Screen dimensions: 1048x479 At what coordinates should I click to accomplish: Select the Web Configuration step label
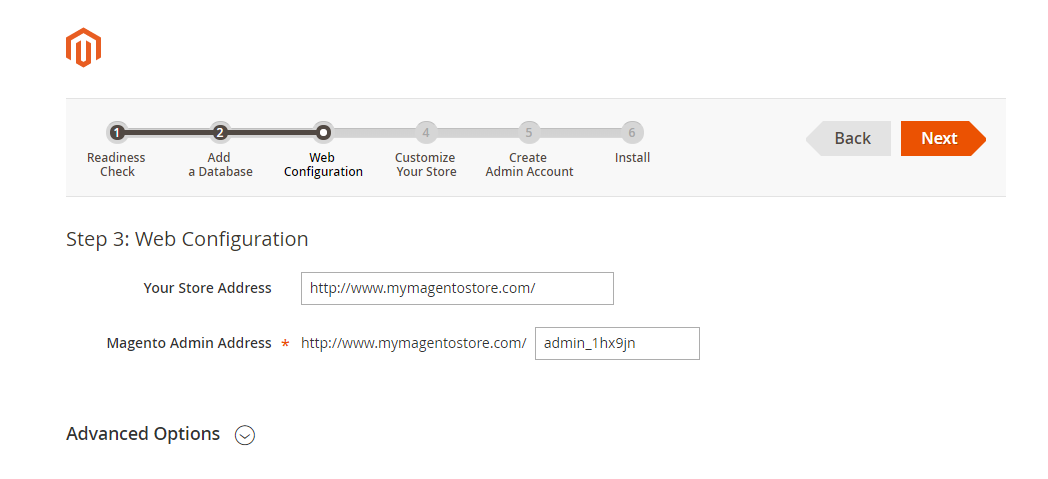(x=323, y=165)
